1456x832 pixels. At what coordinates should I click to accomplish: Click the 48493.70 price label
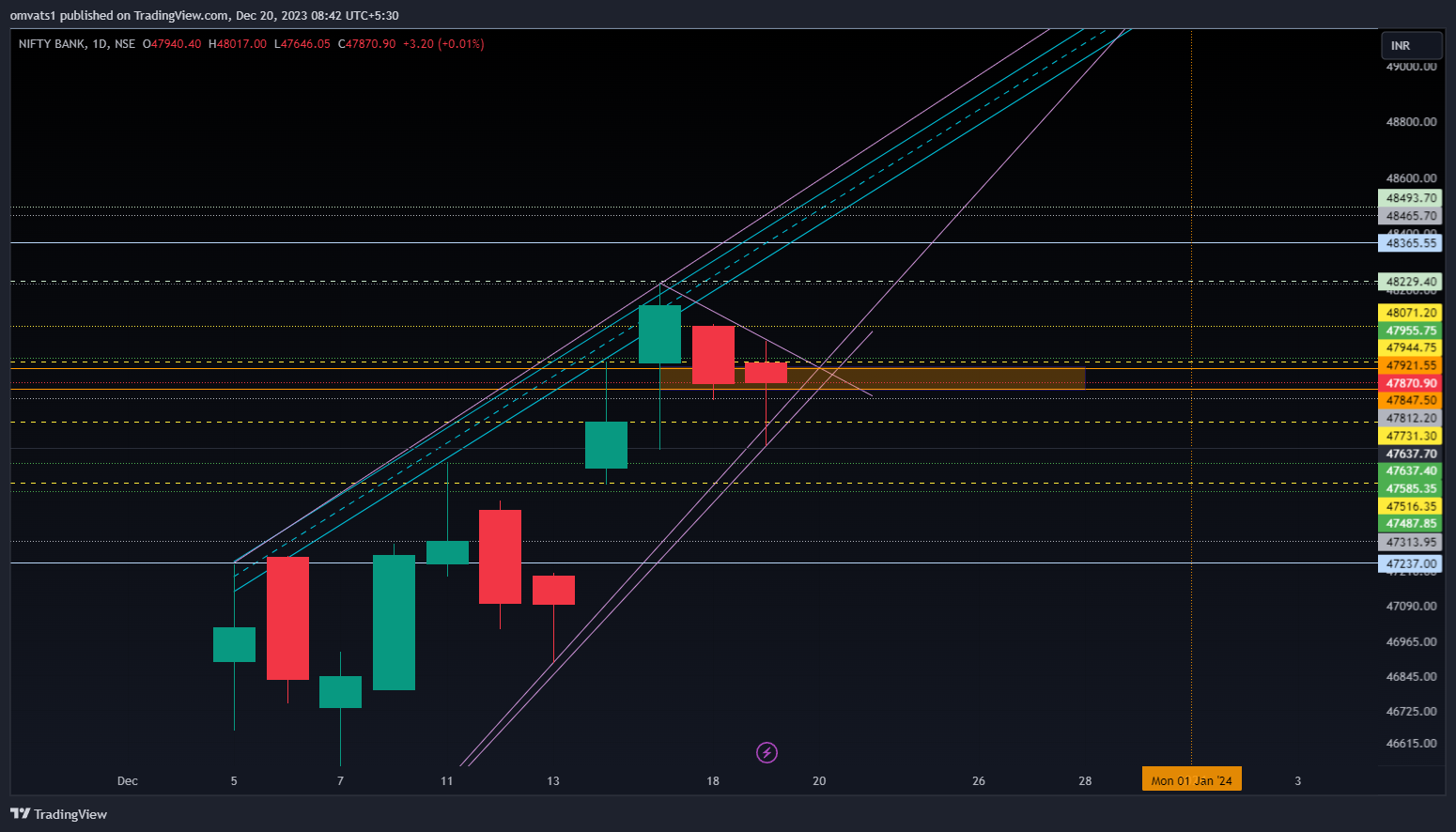click(x=1411, y=198)
